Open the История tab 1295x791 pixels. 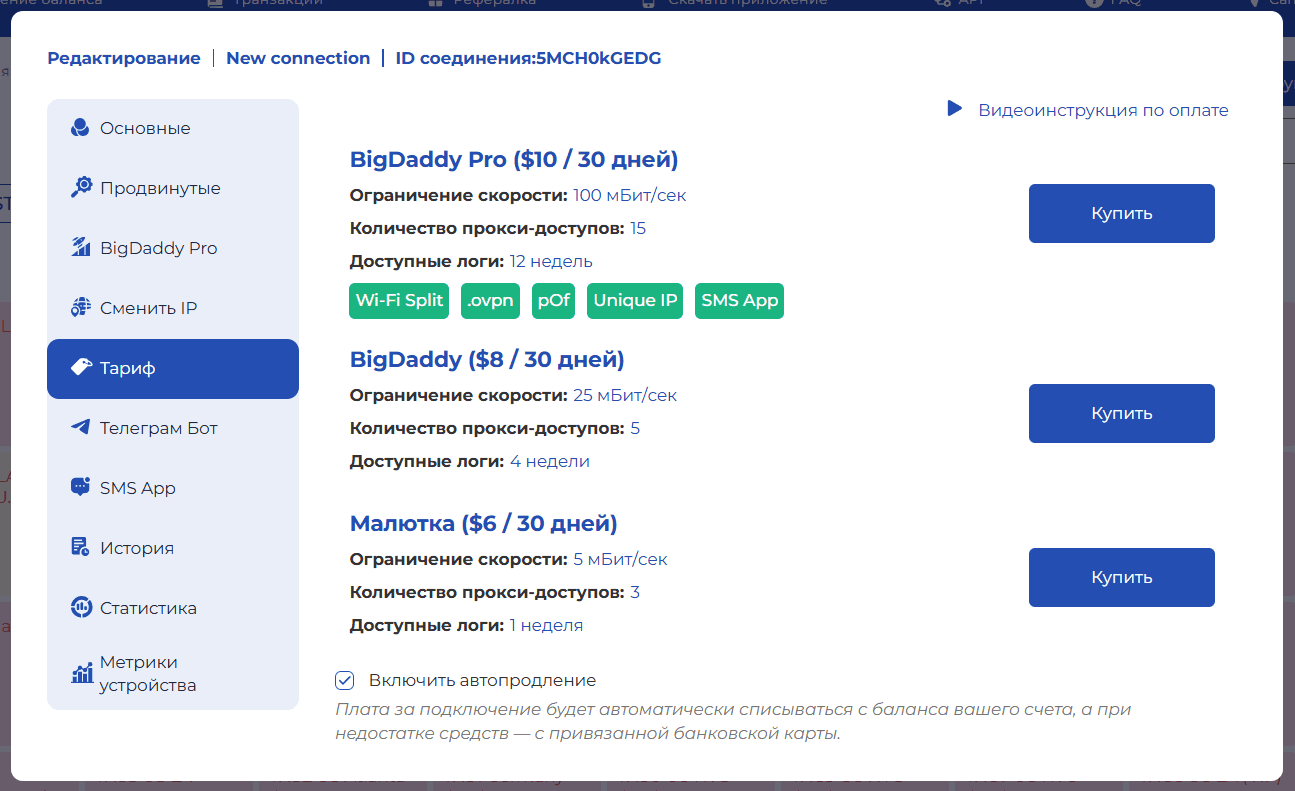tap(173, 548)
